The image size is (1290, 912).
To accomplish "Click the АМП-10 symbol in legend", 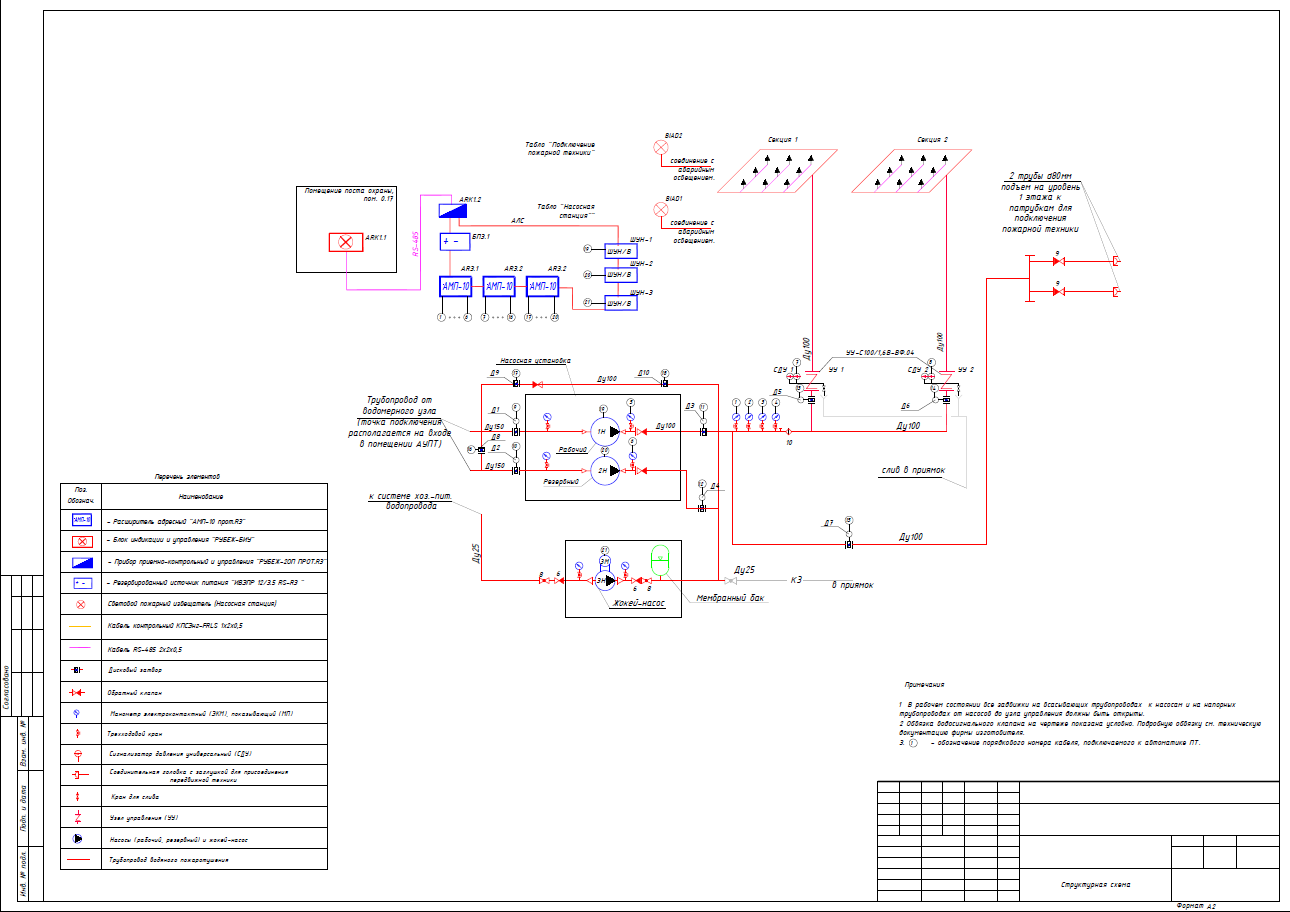I will pos(82,520).
